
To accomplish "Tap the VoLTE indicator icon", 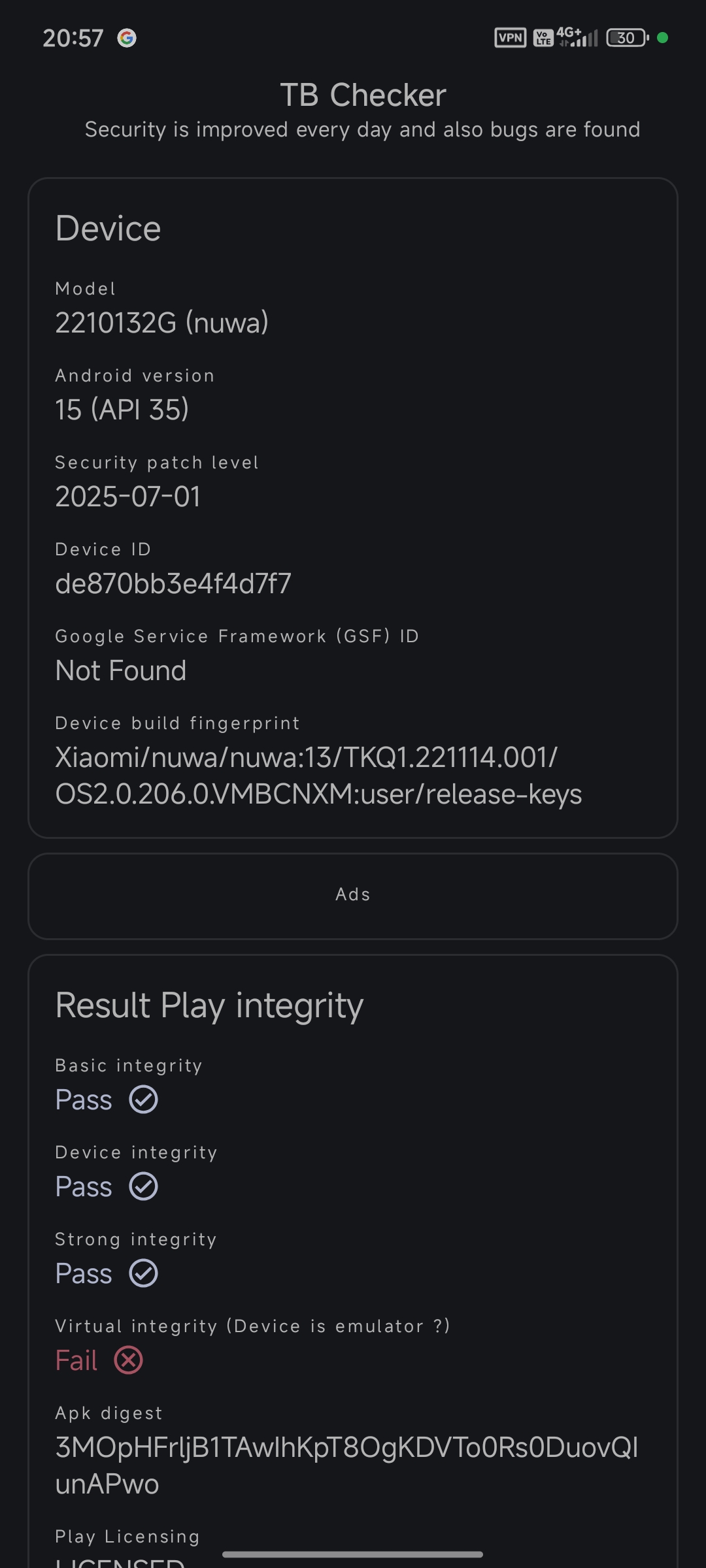I will 543,38.
